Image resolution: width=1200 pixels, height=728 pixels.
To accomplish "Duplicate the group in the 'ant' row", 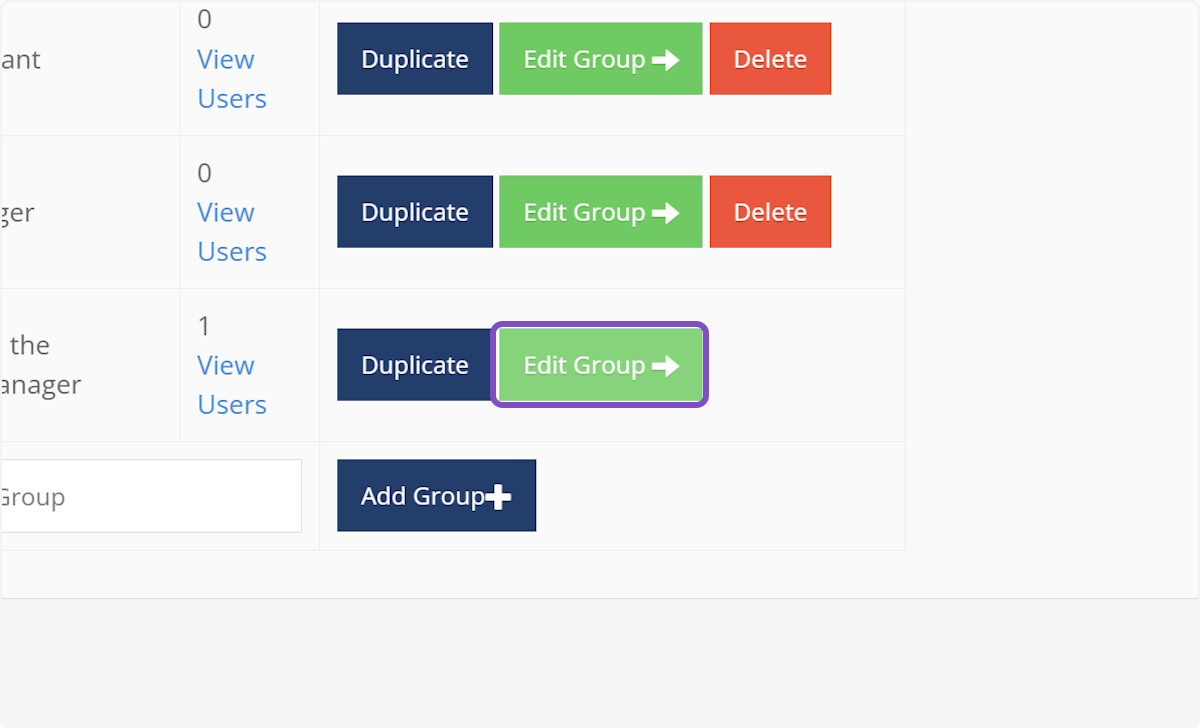I will click(415, 59).
